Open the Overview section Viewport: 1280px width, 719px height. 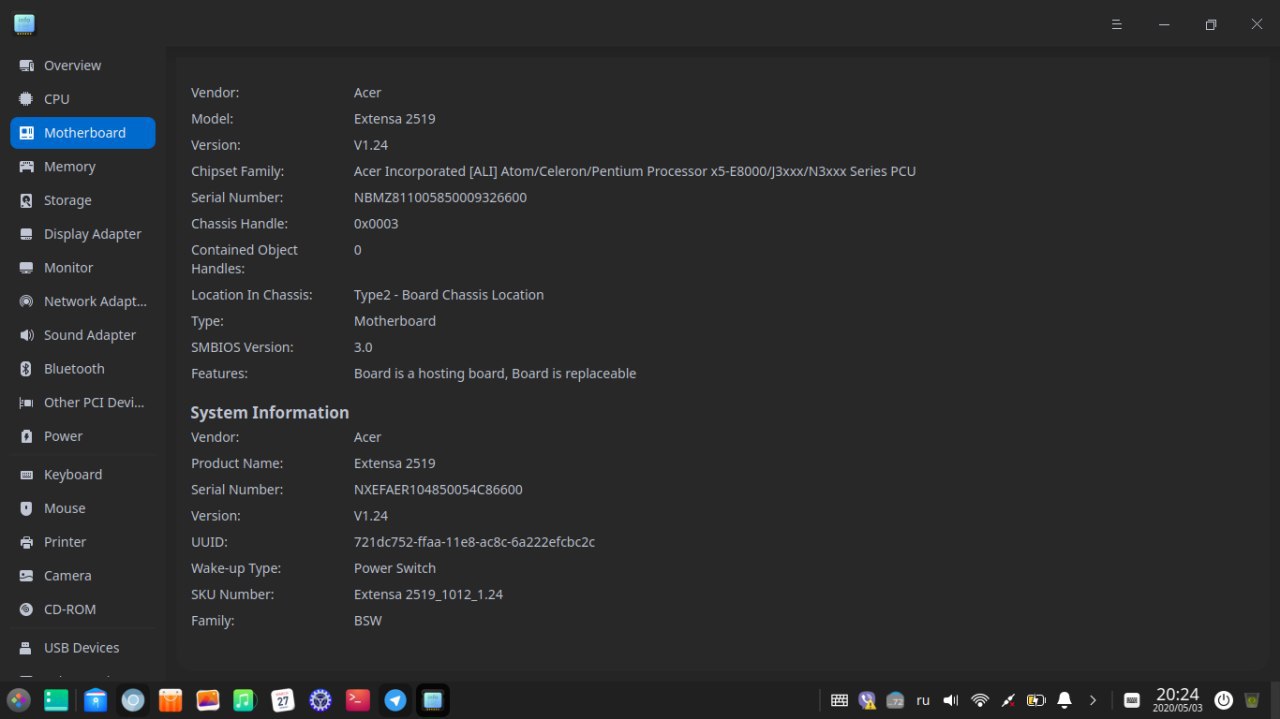click(x=83, y=65)
